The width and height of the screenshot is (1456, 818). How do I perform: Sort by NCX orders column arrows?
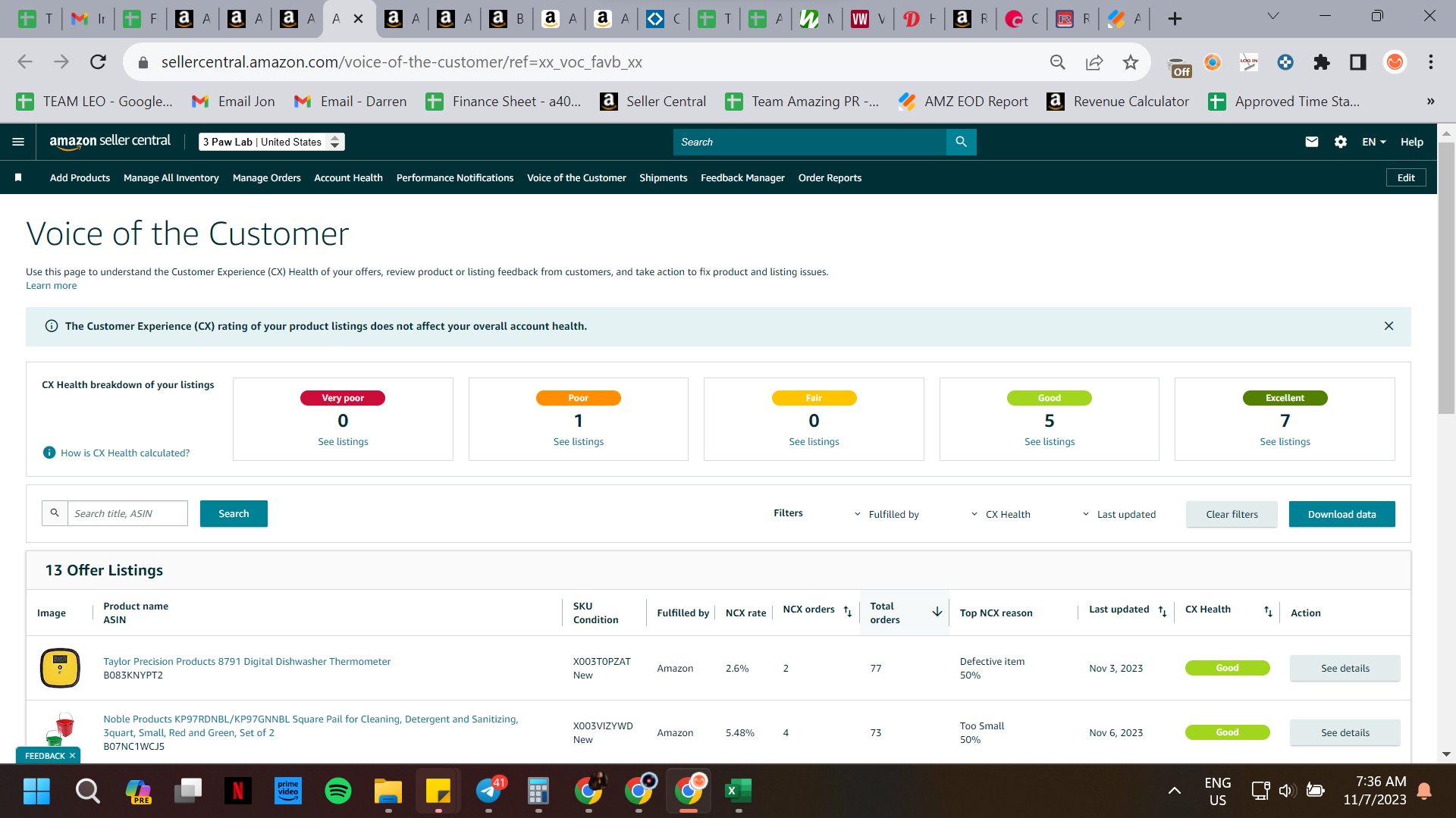[848, 611]
